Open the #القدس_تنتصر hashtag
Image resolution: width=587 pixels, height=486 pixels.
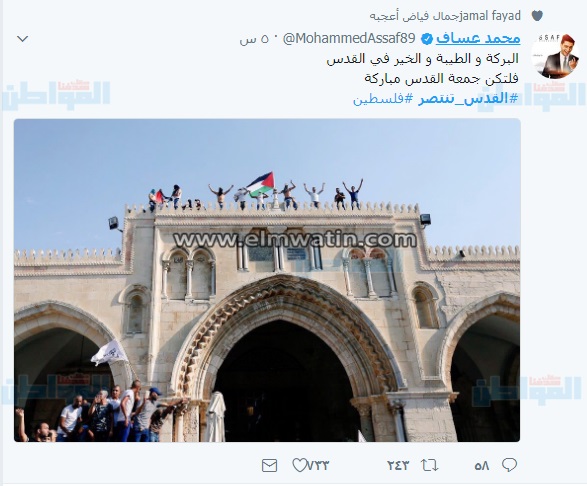point(468,99)
